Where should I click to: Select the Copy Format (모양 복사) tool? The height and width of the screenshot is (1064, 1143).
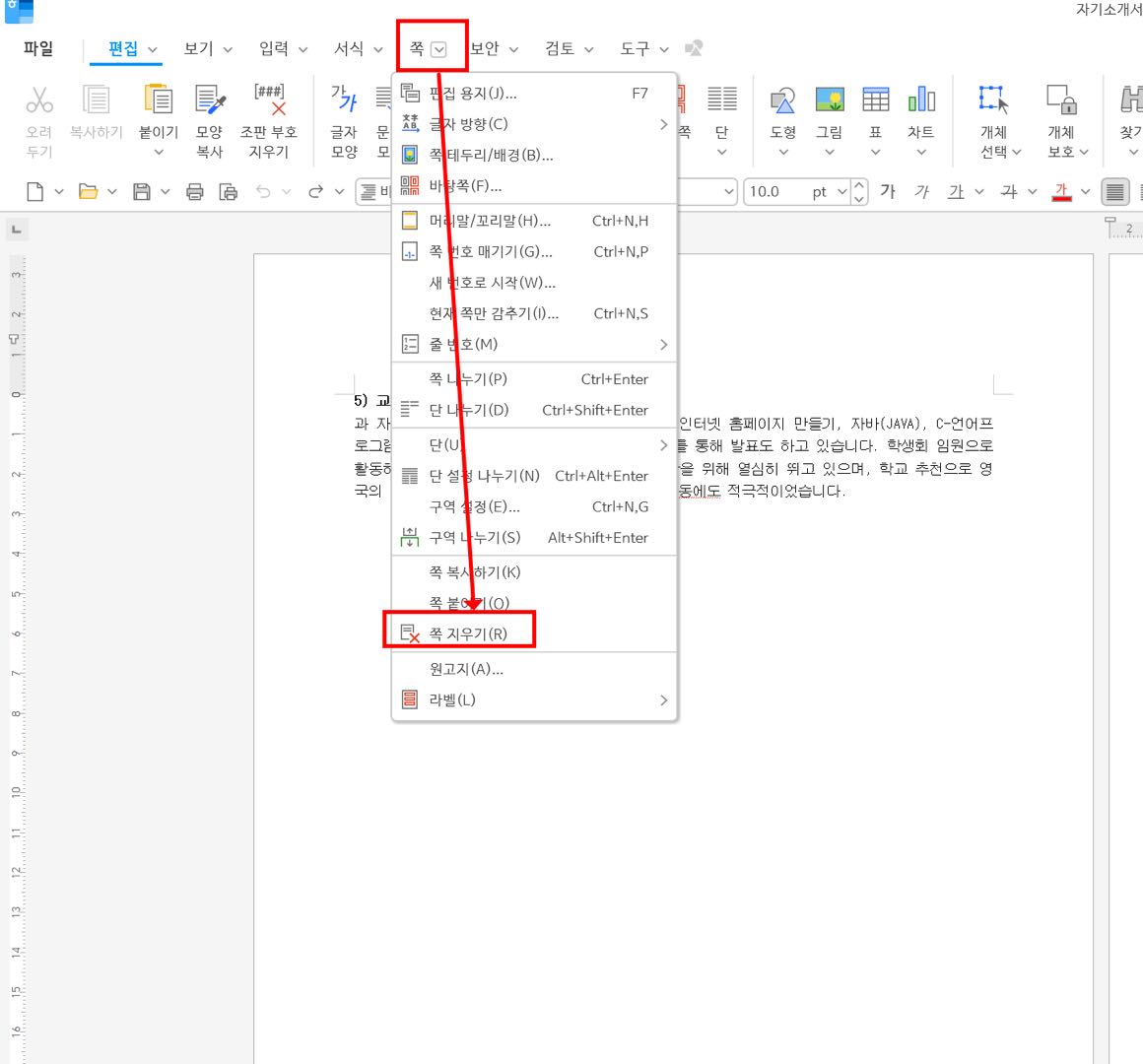point(210,100)
